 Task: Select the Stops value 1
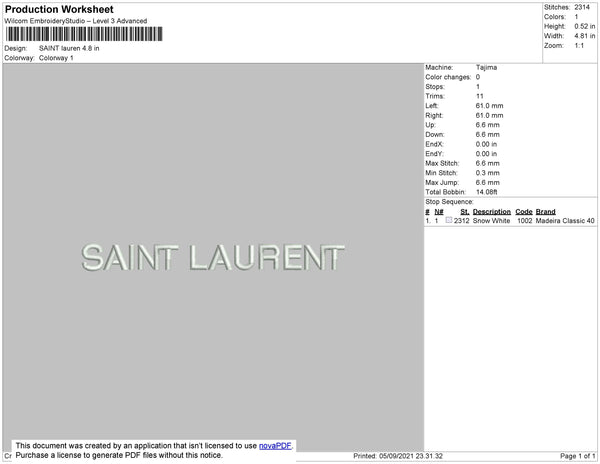tap(478, 86)
